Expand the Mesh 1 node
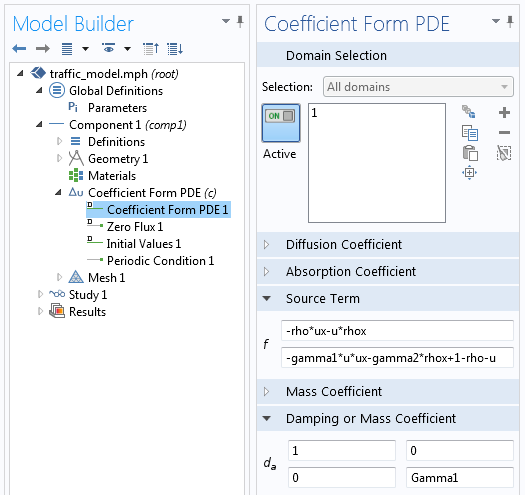The width and height of the screenshot is (525, 495). 59,277
